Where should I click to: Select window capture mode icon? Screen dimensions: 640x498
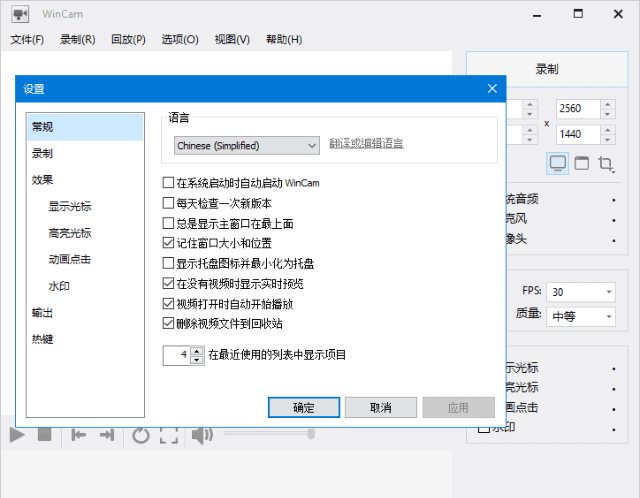click(582, 163)
